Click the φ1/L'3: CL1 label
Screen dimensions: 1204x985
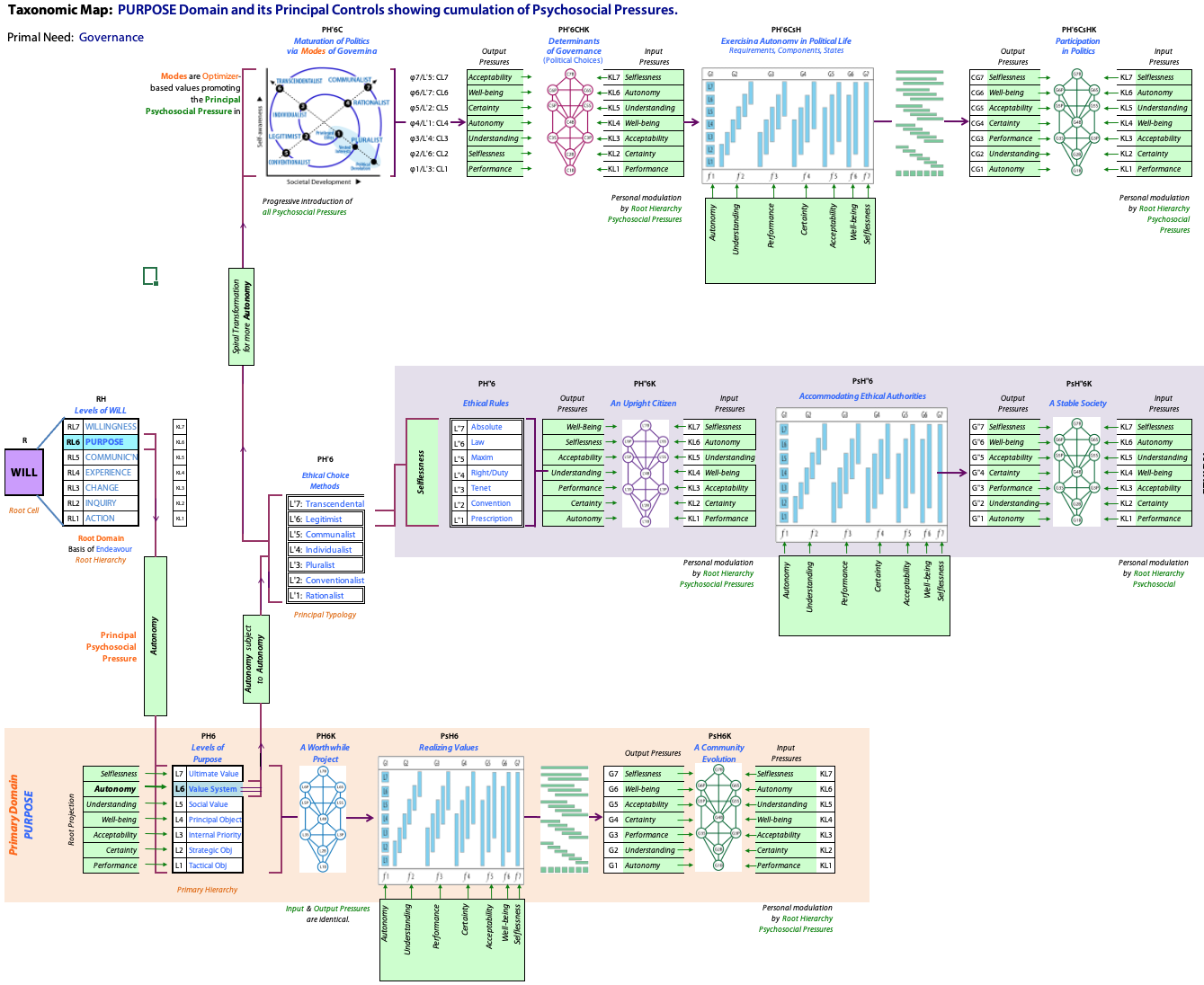point(429,169)
